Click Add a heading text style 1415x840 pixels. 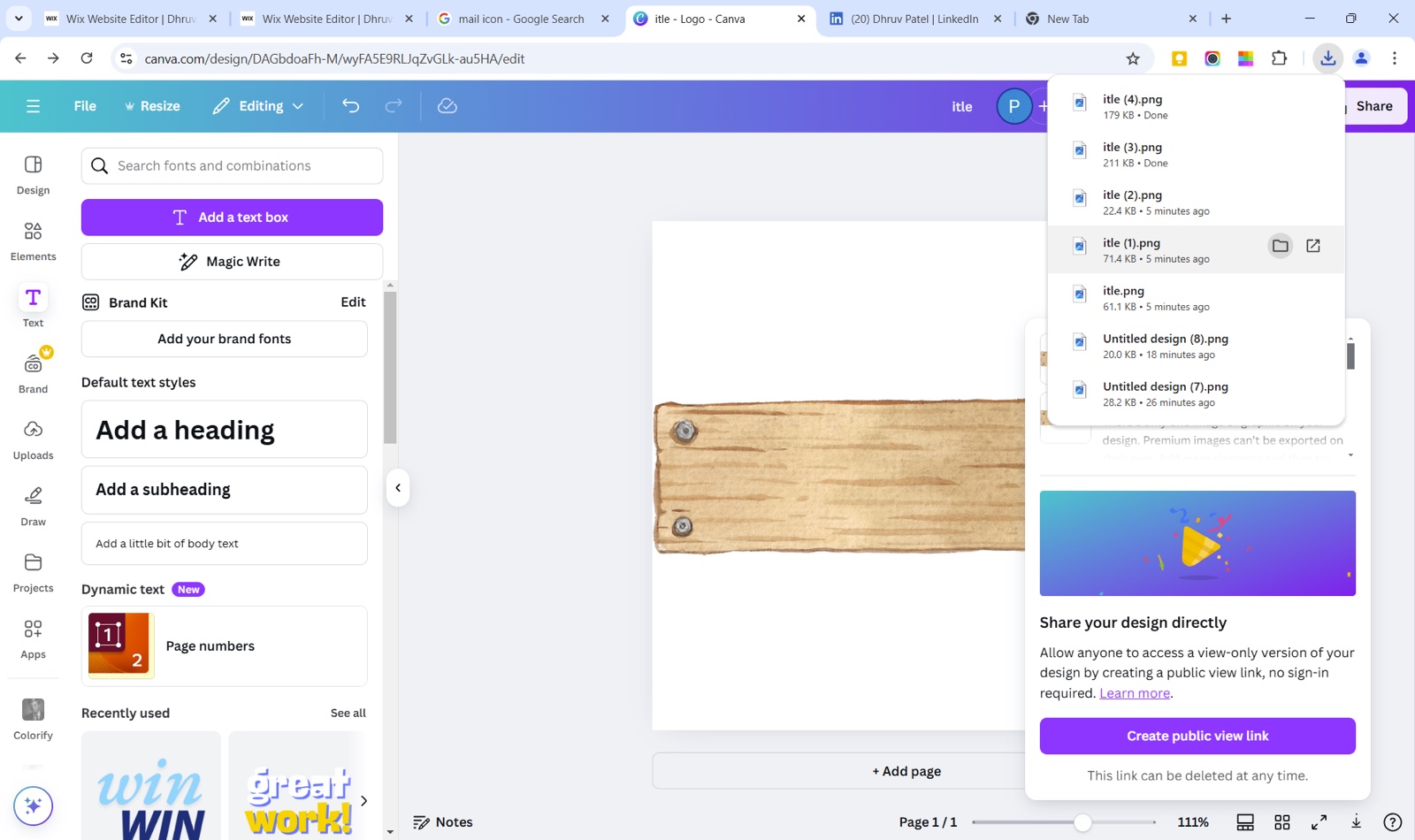225,430
